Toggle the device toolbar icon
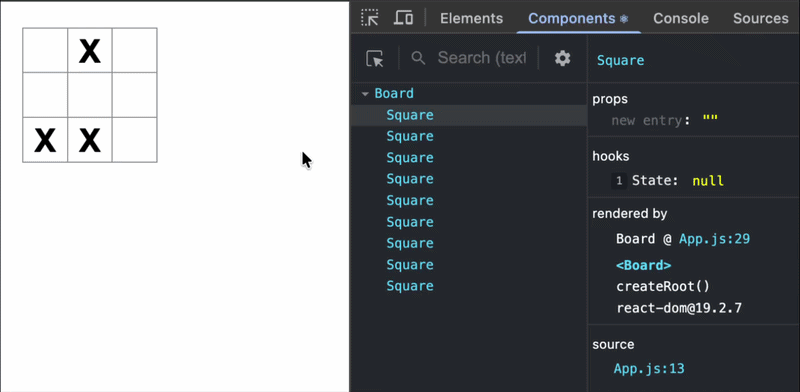Screen dimensions: 800x392 pyautogui.click(x=404, y=18)
